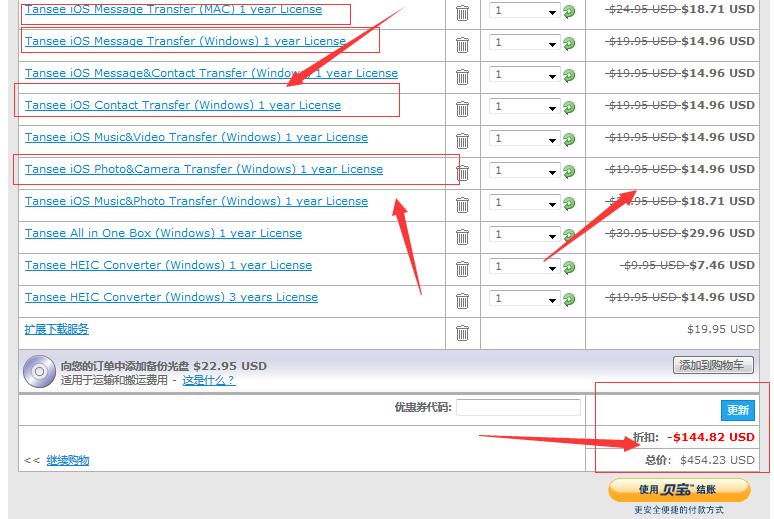The image size is (774, 519).
Task: Open Tansee iOS Contact Transfer (Windows) link
Action: (183, 105)
